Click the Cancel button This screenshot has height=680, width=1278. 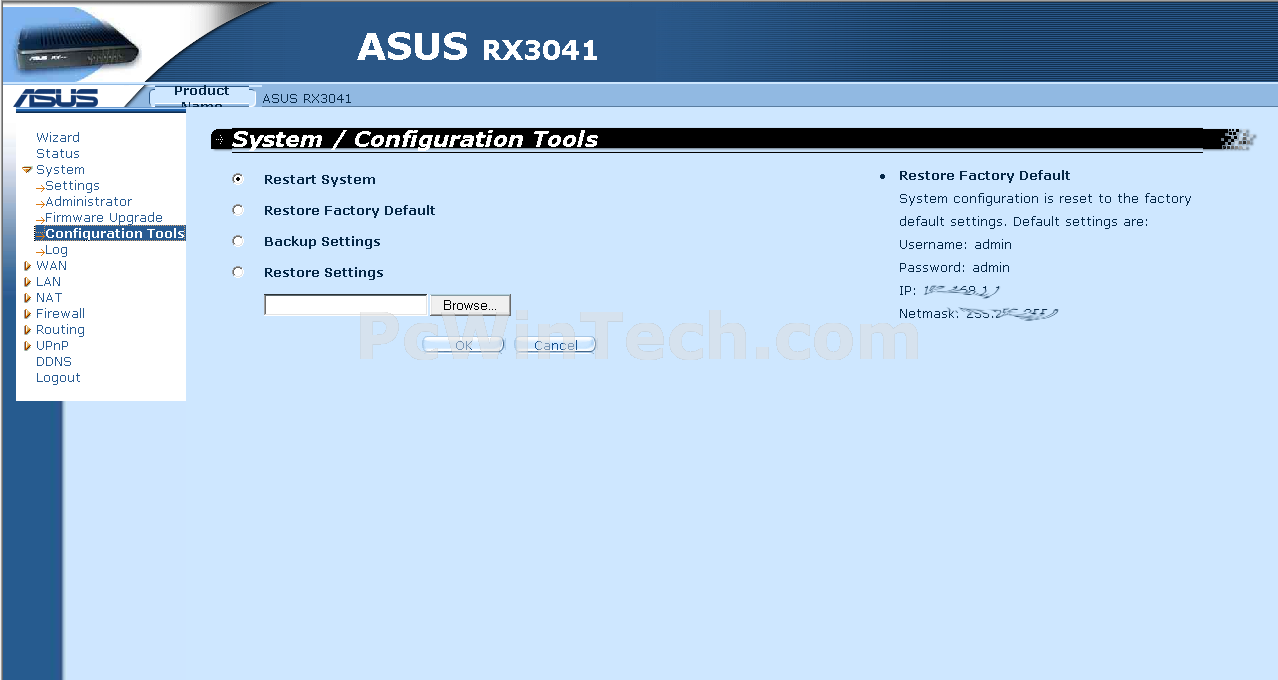click(555, 345)
